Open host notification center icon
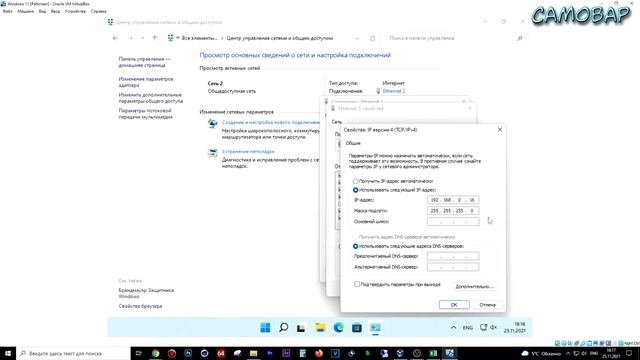Image resolution: width=640 pixels, height=360 pixels. (629, 353)
